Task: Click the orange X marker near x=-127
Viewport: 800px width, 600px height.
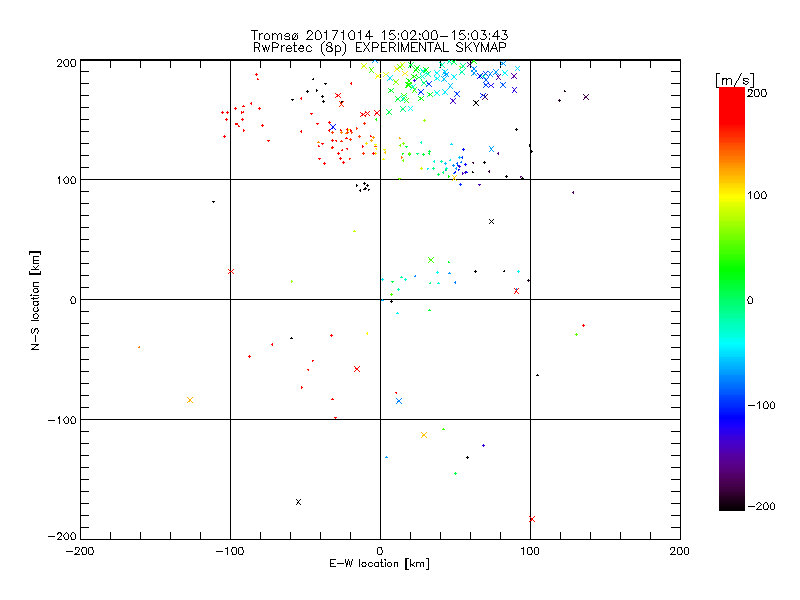Action: pos(190,400)
